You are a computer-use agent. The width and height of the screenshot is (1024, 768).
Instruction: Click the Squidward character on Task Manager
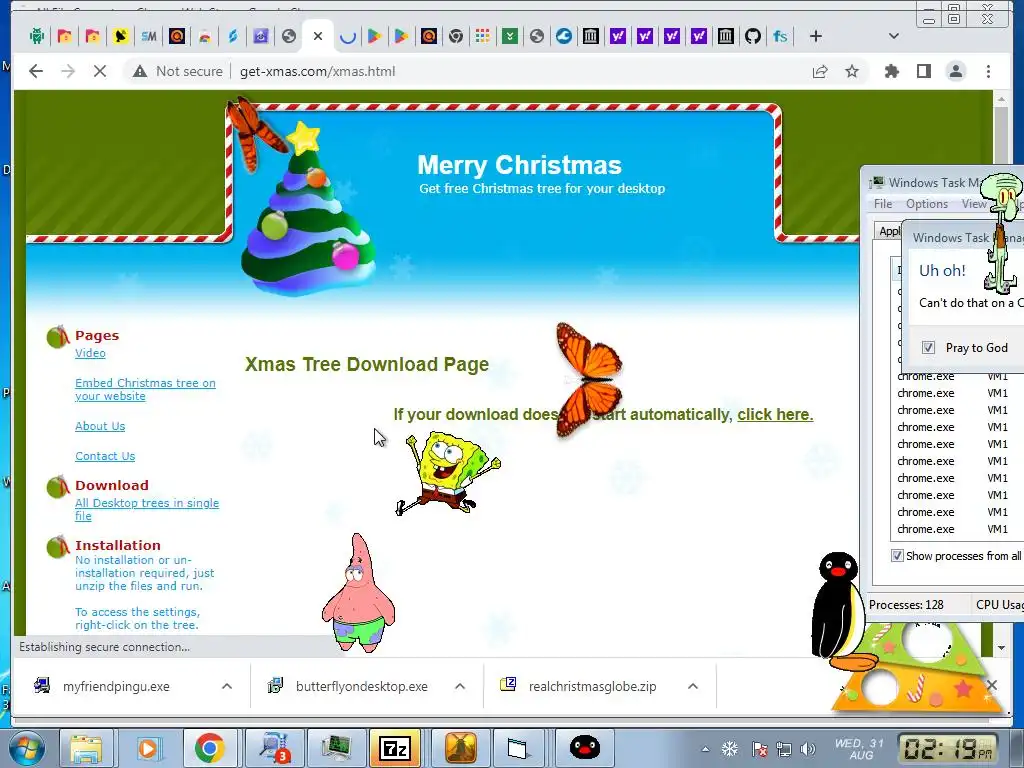[x=1002, y=232]
